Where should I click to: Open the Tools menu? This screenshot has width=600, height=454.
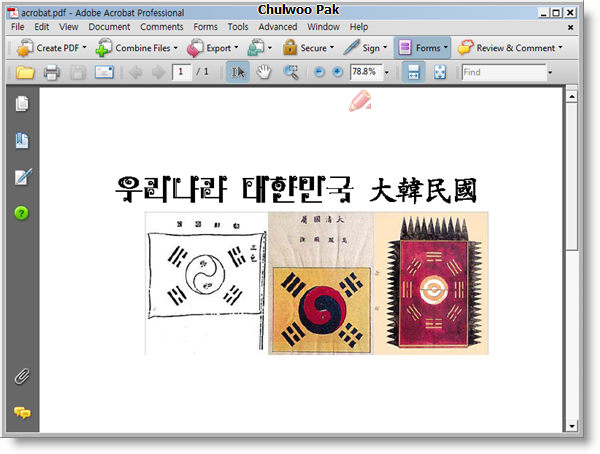click(238, 27)
